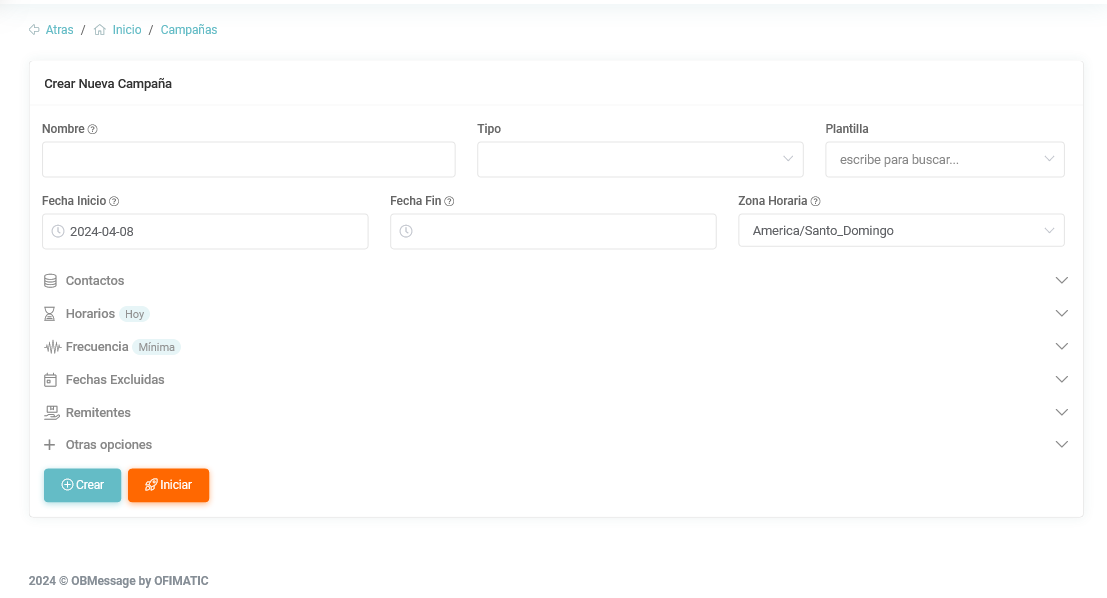Focus the Nombre text field
Viewport: 1107px width, 598px height.
(x=248, y=159)
